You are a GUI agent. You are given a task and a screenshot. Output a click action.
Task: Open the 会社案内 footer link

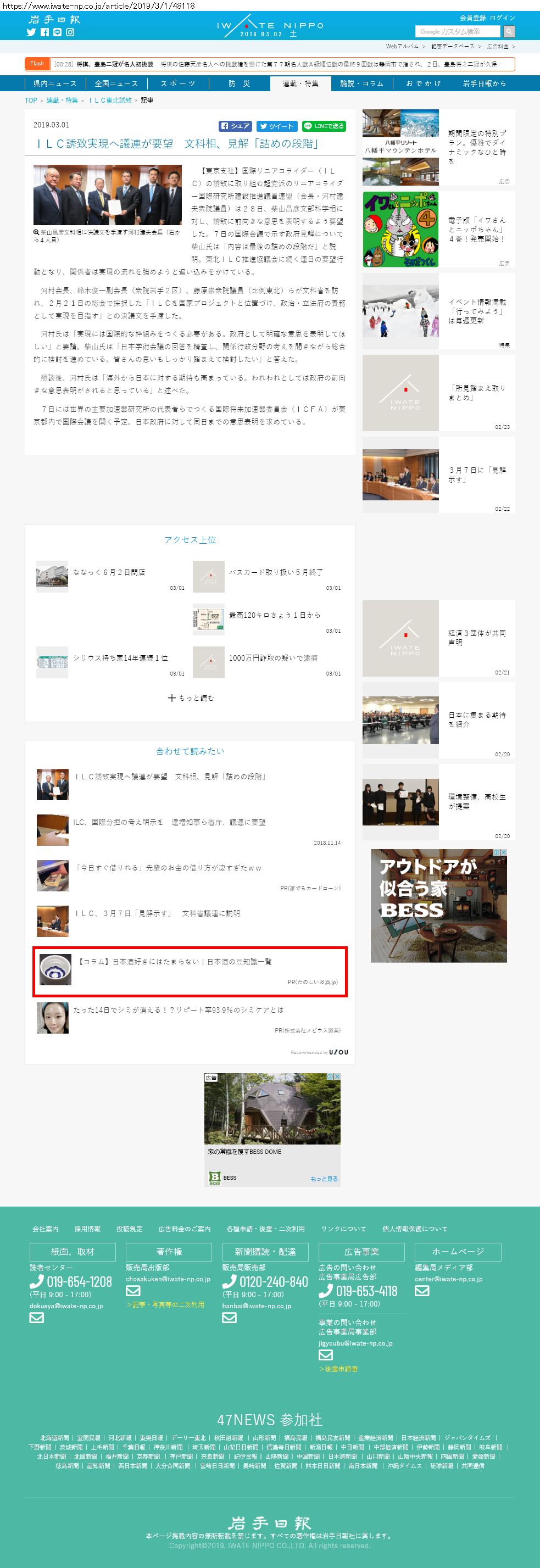(46, 1229)
